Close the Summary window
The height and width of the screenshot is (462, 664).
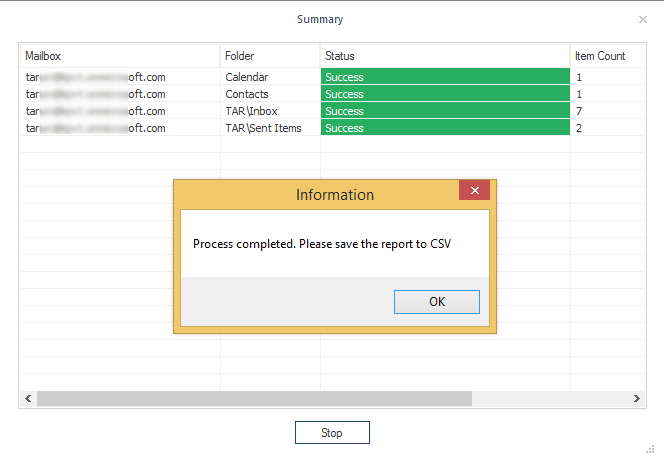[x=642, y=19]
